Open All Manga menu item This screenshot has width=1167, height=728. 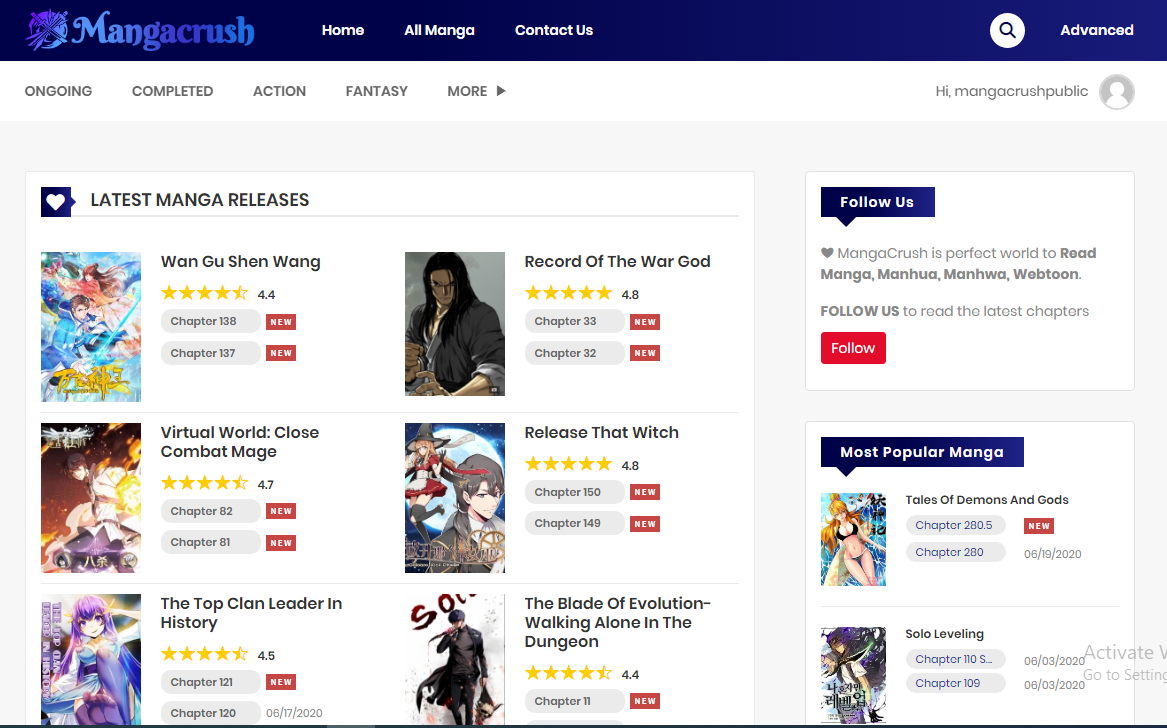tap(439, 30)
